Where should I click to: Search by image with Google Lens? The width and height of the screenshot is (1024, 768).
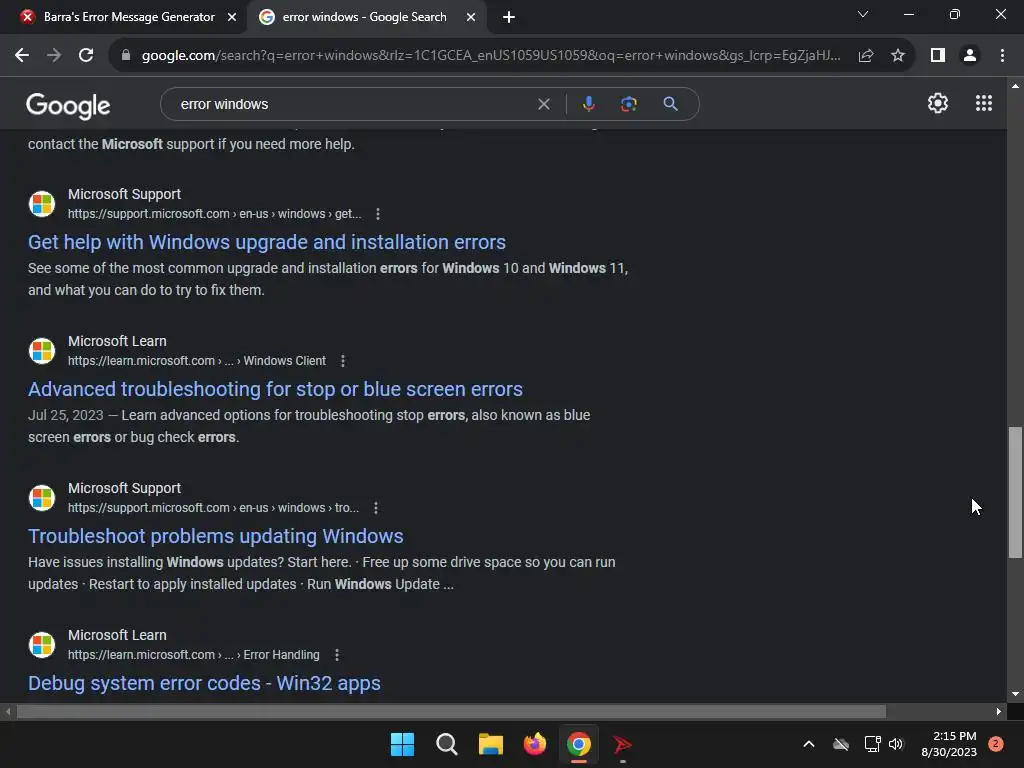(x=628, y=104)
